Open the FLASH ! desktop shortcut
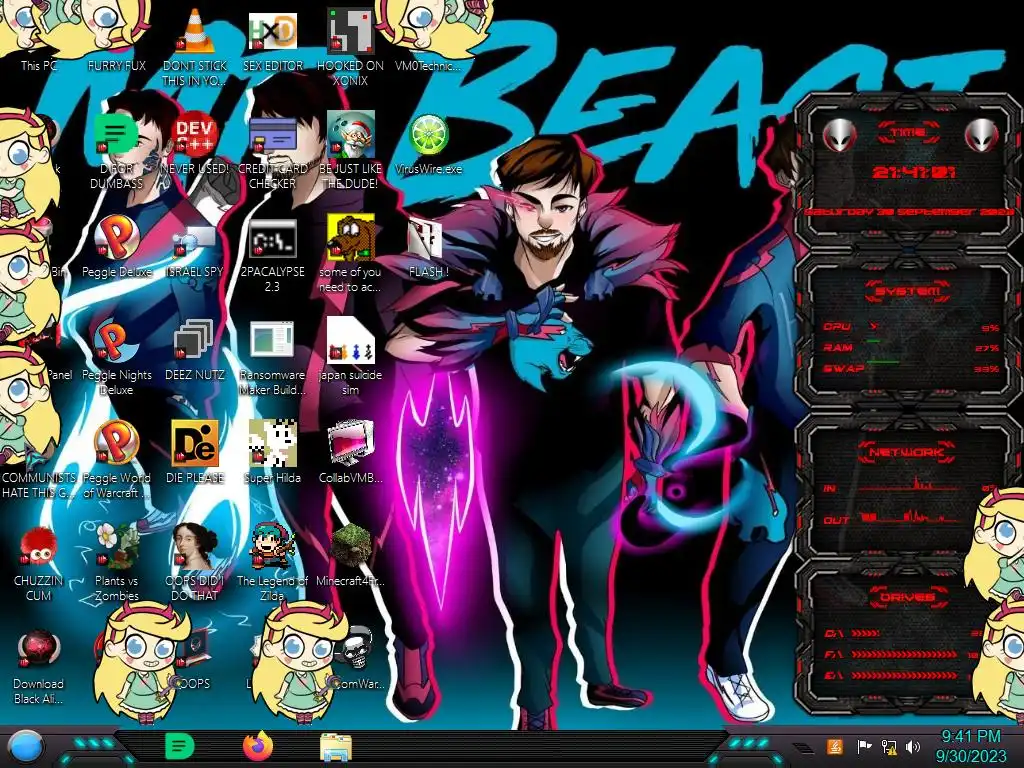Image resolution: width=1024 pixels, height=768 pixels. (426, 238)
